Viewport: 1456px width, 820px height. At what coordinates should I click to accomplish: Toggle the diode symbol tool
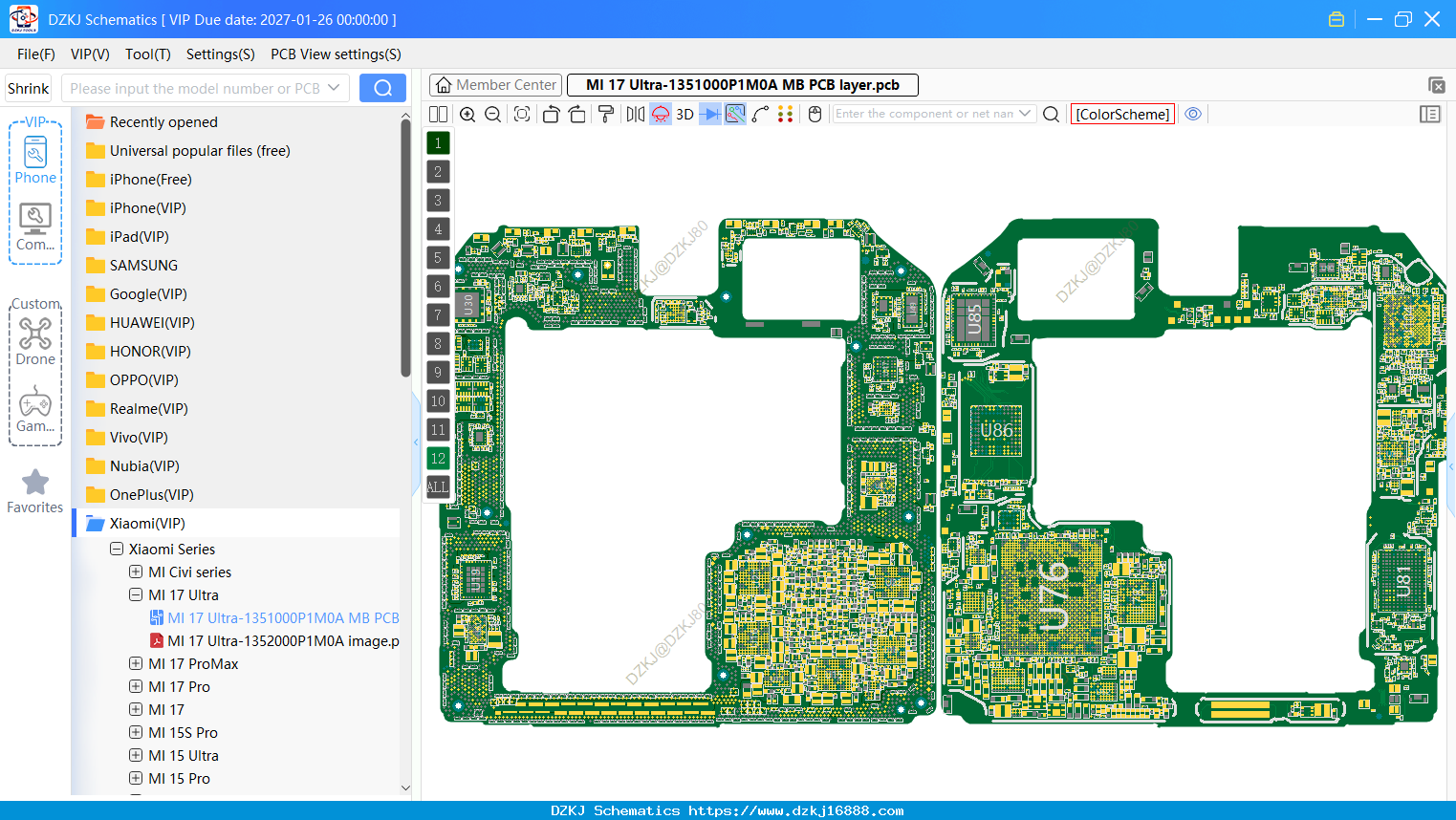[x=710, y=114]
